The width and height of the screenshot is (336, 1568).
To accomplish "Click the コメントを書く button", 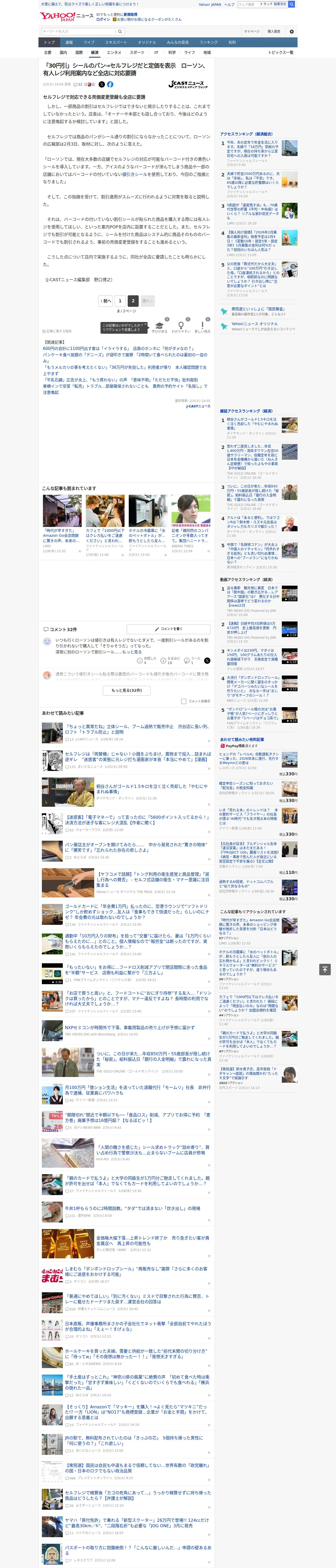I will point(168,629).
